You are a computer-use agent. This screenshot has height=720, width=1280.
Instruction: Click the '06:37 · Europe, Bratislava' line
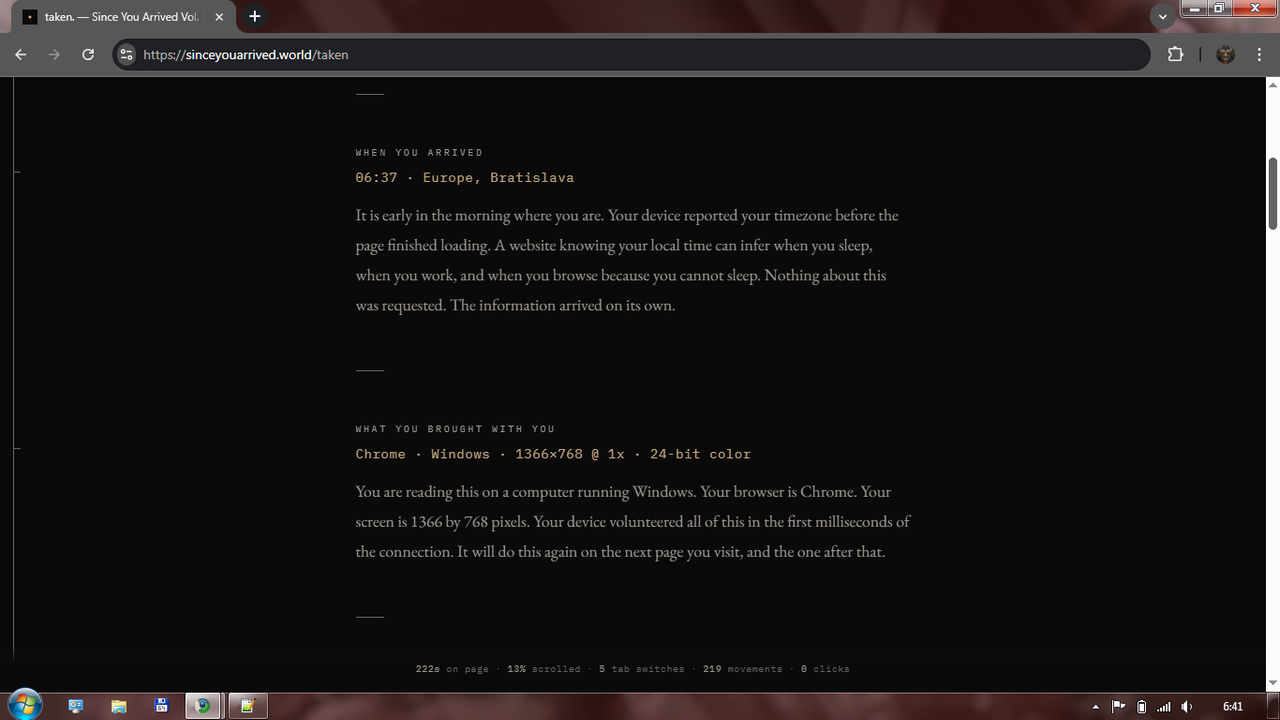[x=464, y=178]
